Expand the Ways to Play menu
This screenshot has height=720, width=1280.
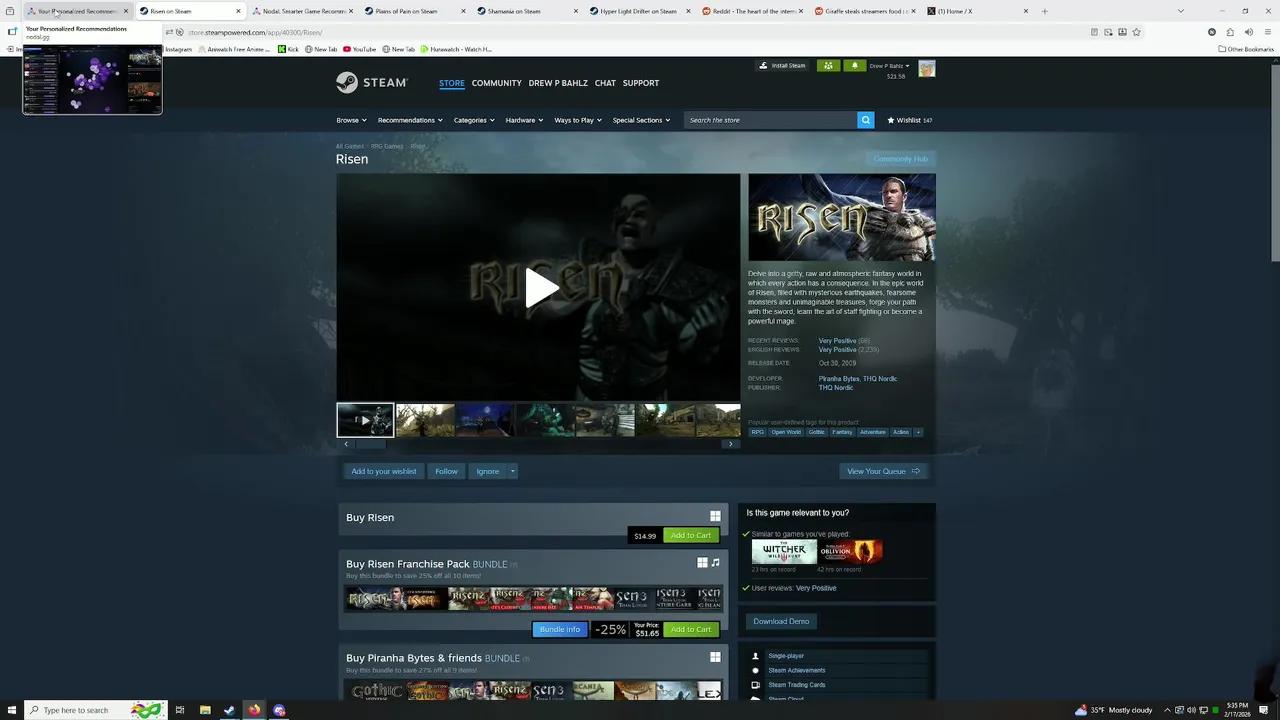[578, 120]
